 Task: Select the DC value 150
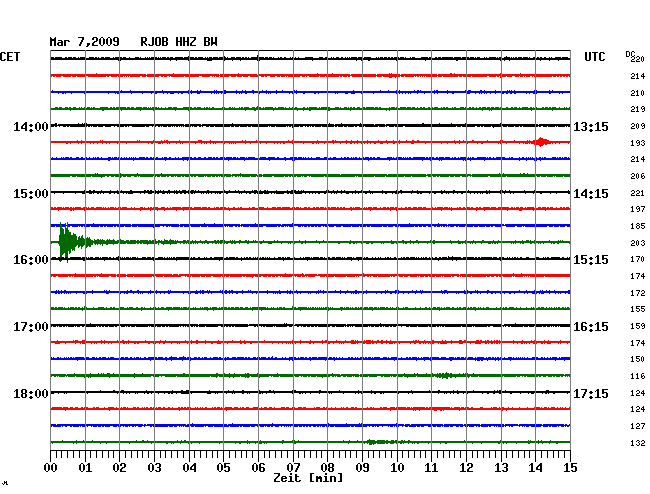[638, 359]
